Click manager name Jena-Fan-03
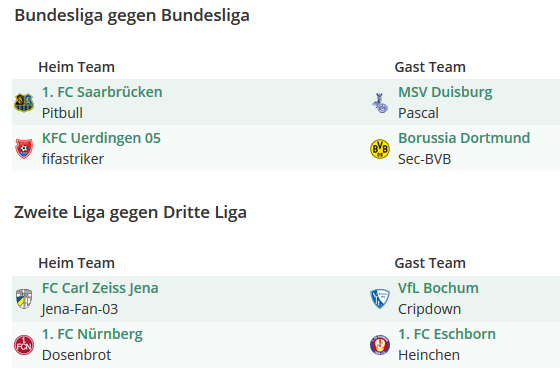Screen dimensions: 560x370 (80, 309)
